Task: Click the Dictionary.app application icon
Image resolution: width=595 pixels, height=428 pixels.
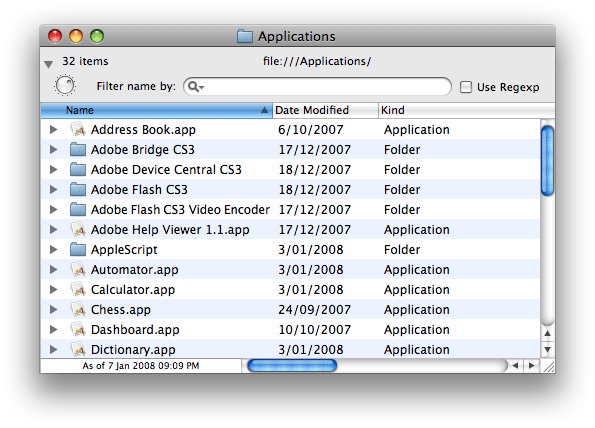Action: (78, 349)
